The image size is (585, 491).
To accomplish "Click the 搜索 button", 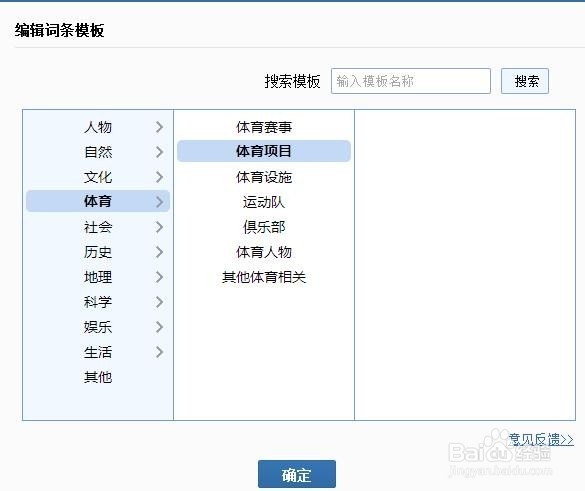I will [x=525, y=81].
